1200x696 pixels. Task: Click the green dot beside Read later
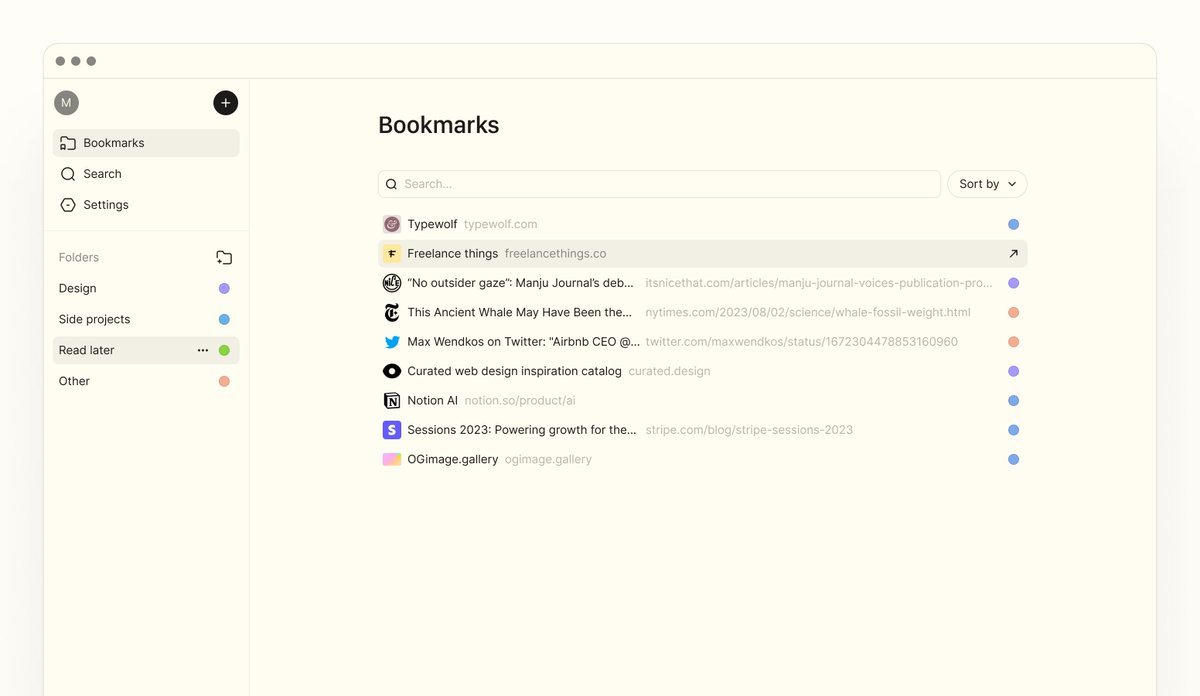pos(224,350)
